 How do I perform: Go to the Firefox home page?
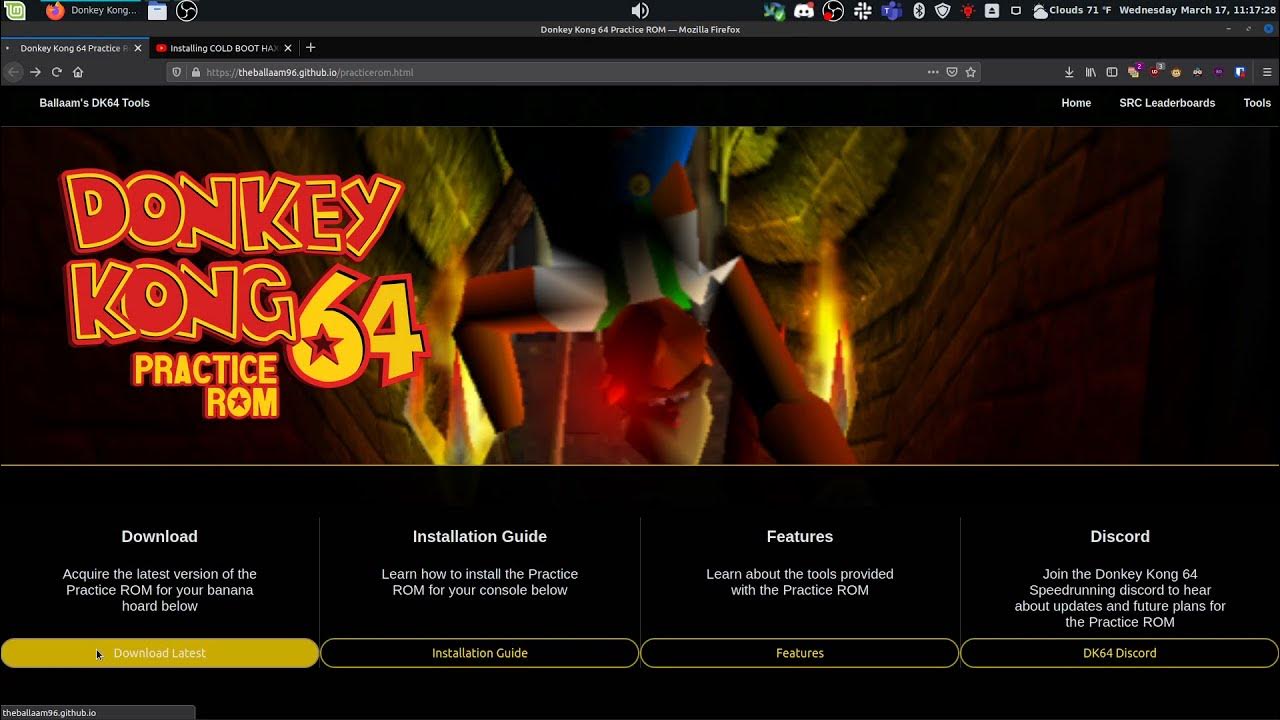click(x=78, y=72)
